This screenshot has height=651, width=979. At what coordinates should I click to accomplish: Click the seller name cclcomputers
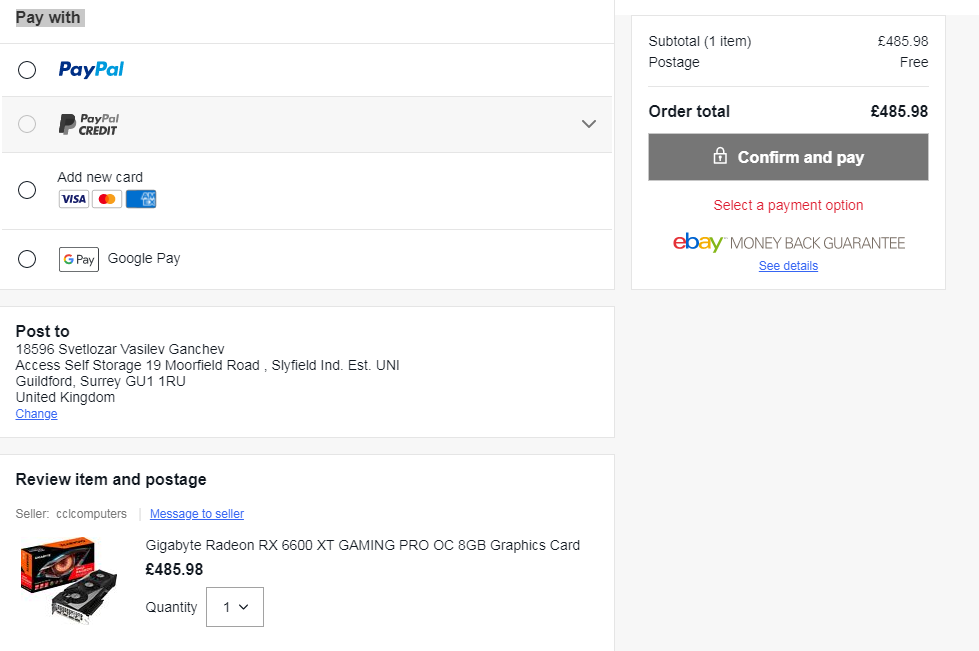(91, 514)
